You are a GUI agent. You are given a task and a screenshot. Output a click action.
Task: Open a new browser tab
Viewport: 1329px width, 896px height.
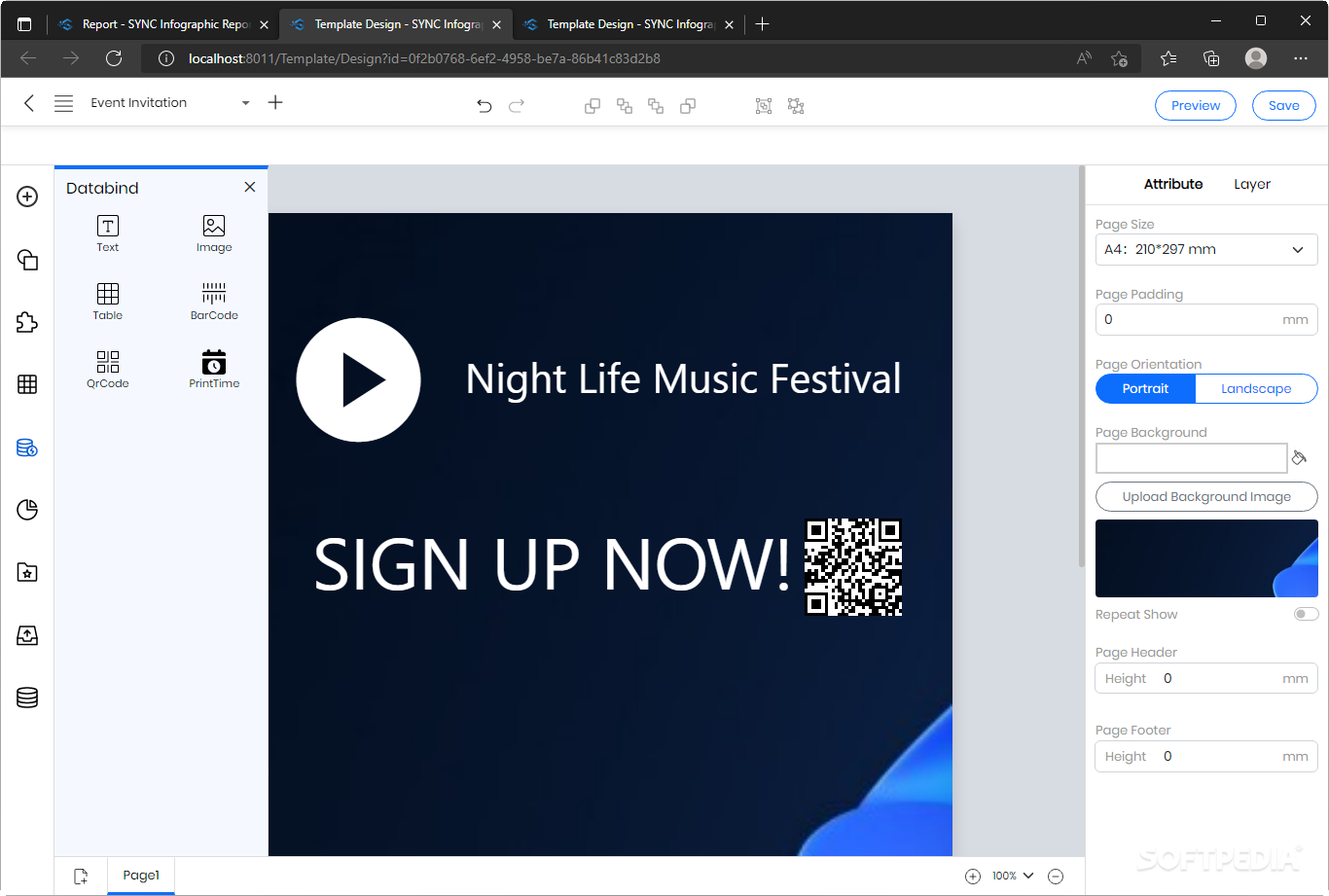(763, 24)
